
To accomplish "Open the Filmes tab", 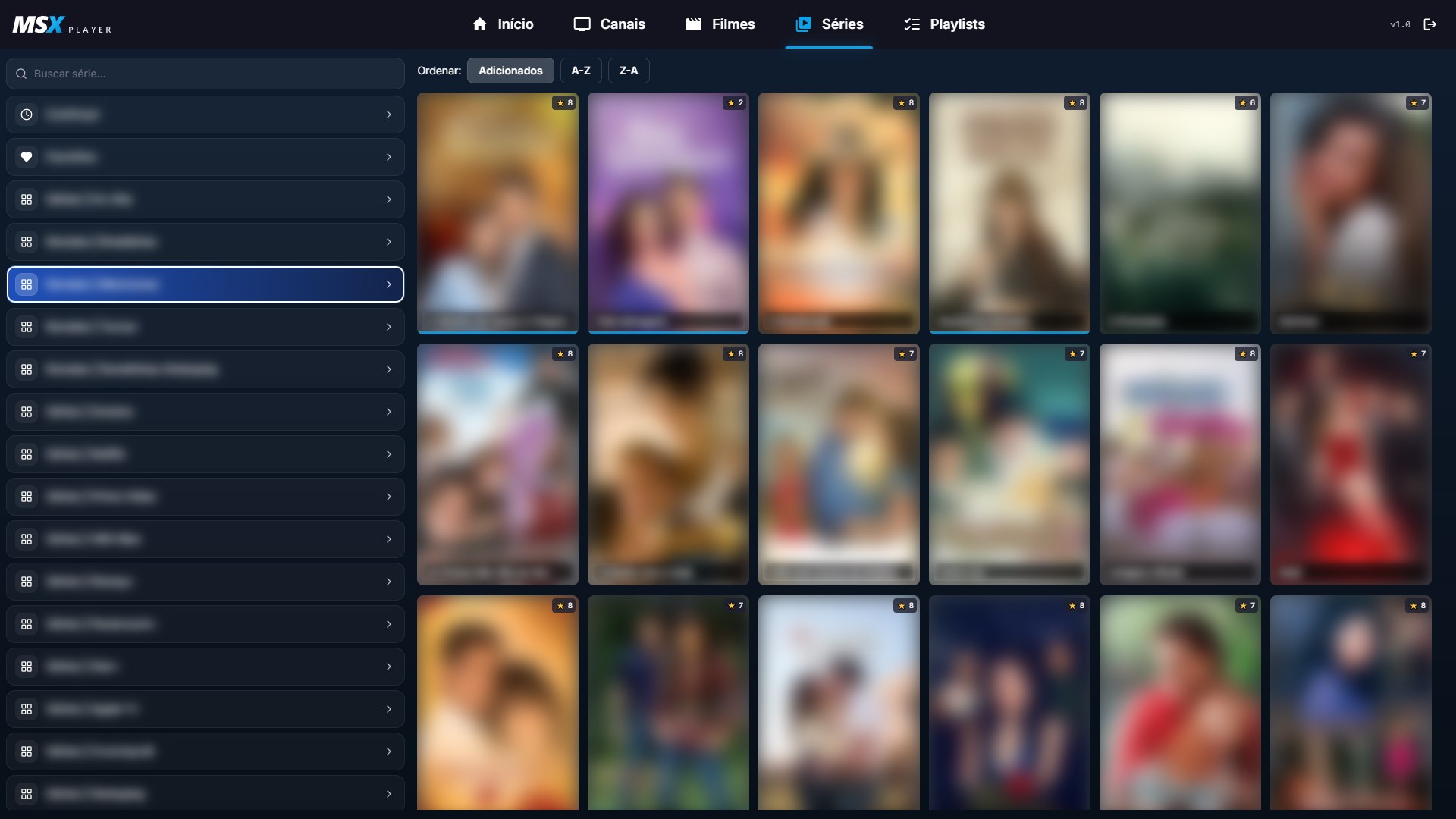I will click(x=720, y=24).
